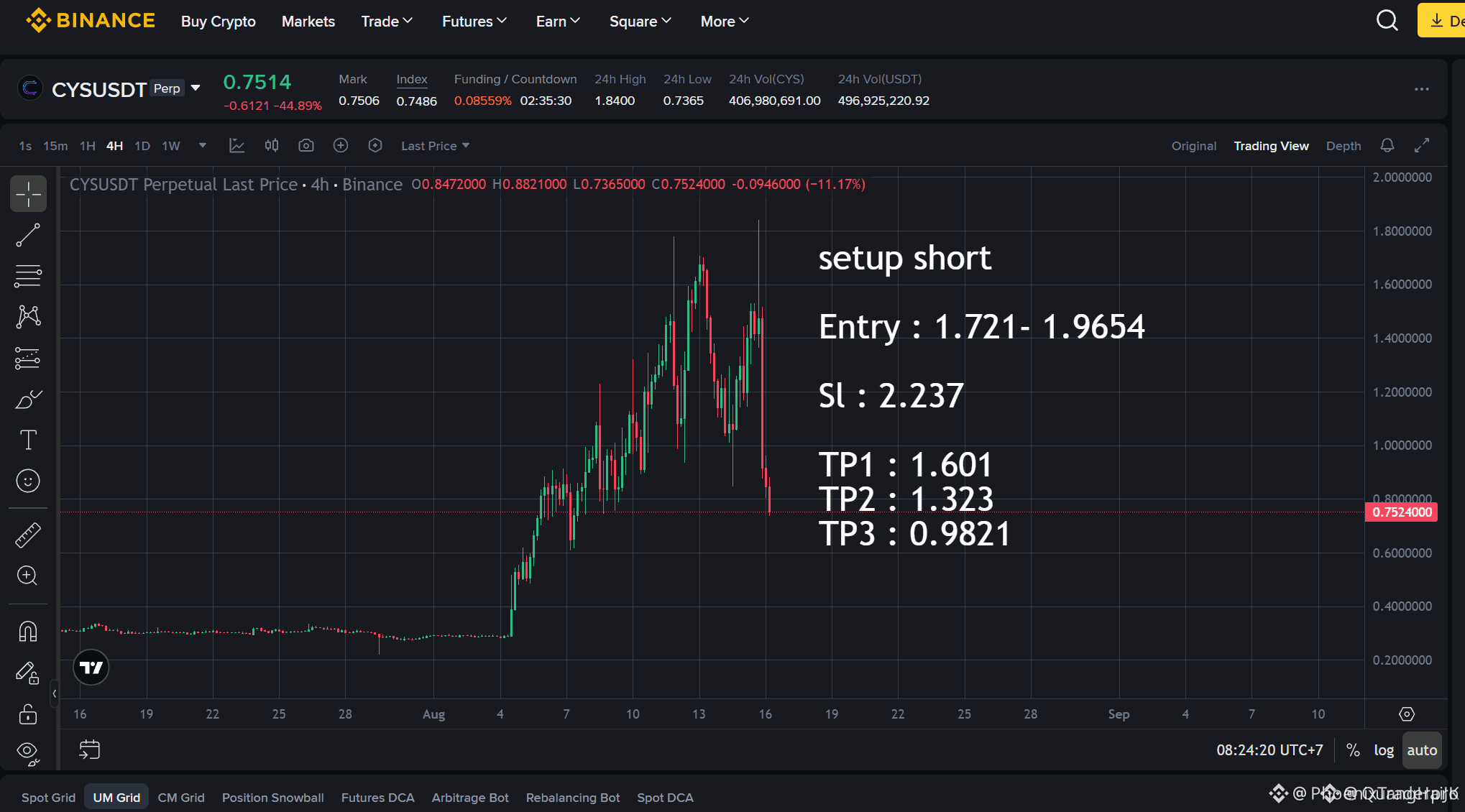Image resolution: width=1465 pixels, height=812 pixels.
Task: Open the technical indicators icon
Action: [x=237, y=146]
